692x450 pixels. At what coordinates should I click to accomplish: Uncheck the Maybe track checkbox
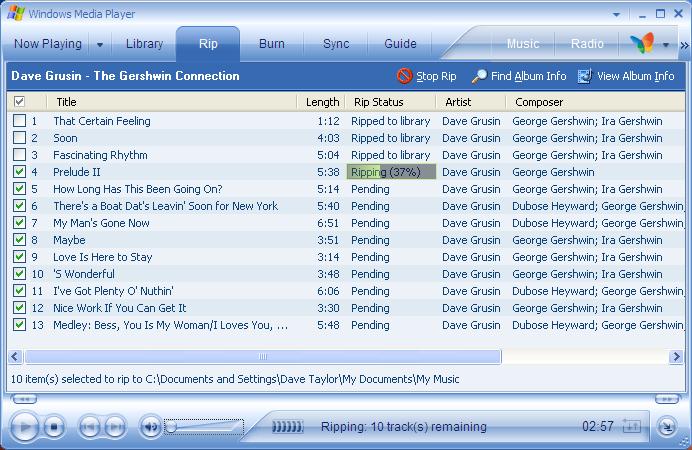point(19,240)
